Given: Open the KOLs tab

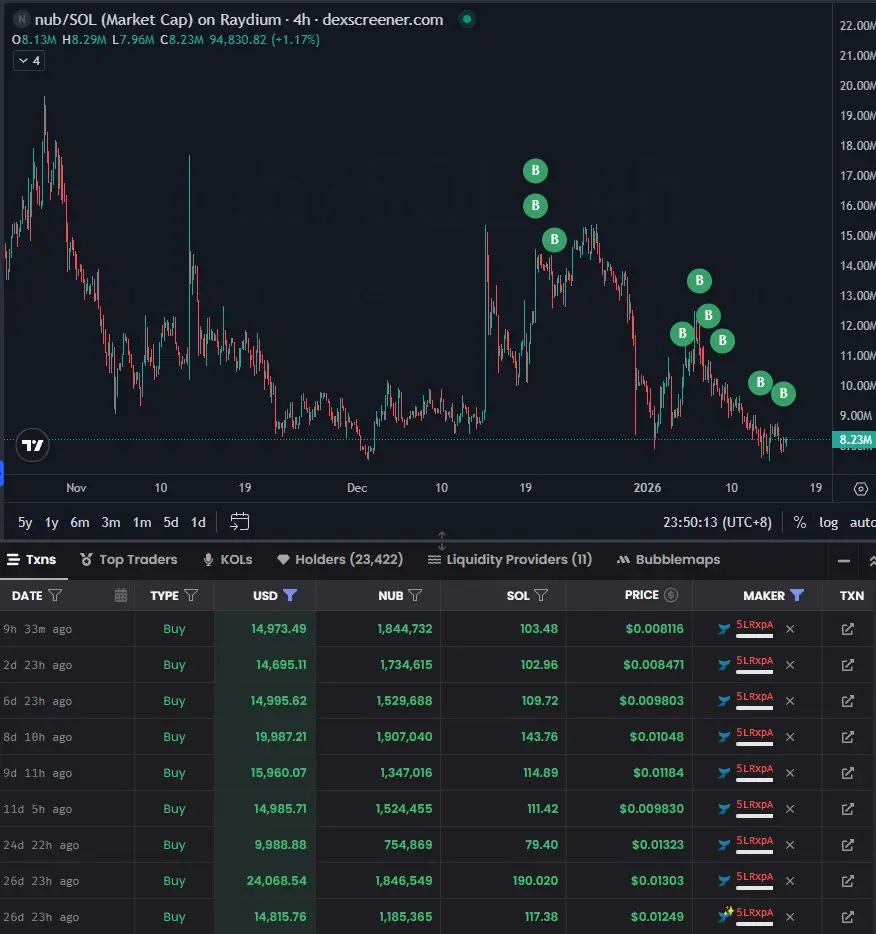Looking at the screenshot, I should click(x=227, y=559).
